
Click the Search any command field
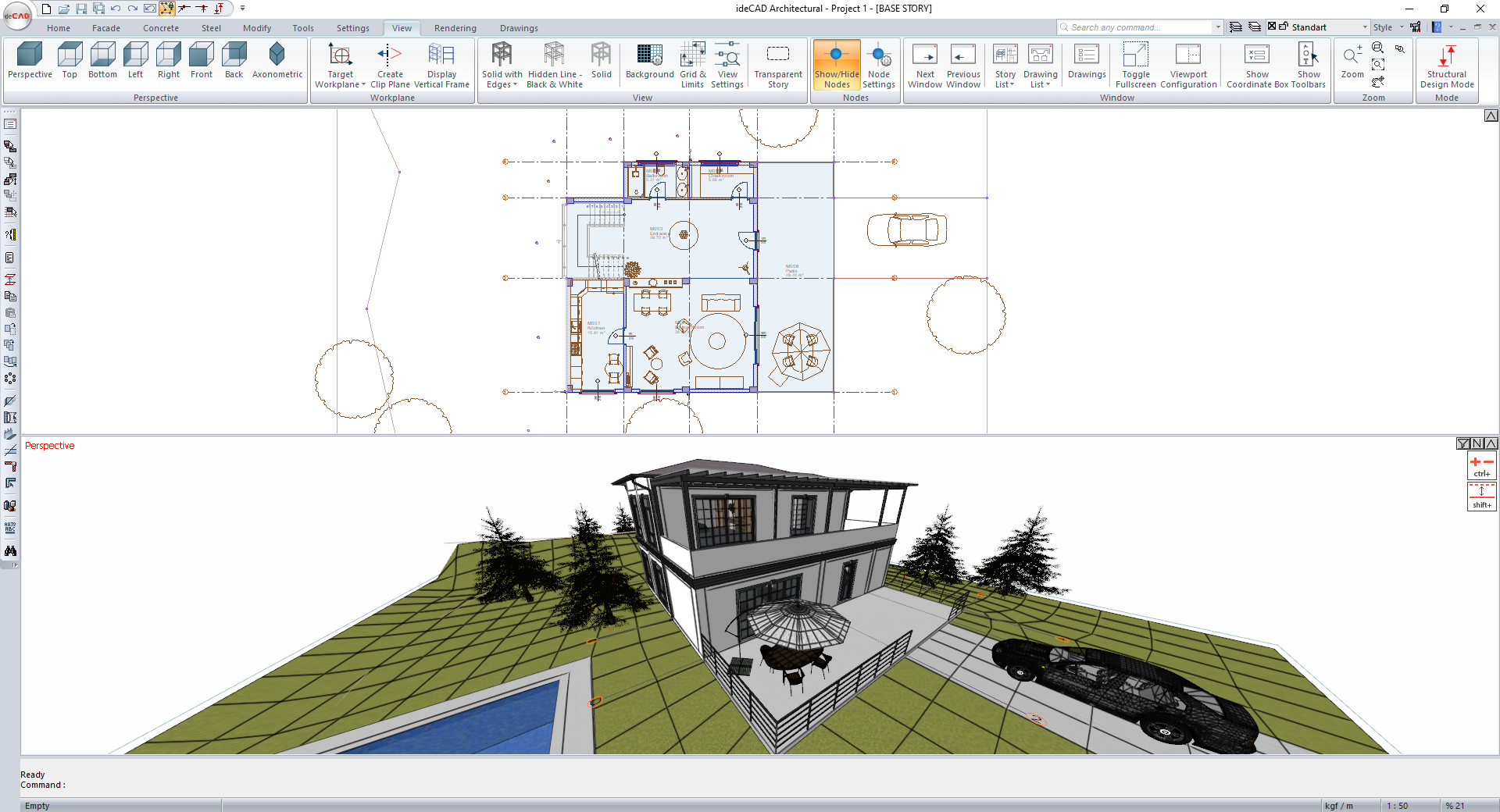[x=1134, y=27]
